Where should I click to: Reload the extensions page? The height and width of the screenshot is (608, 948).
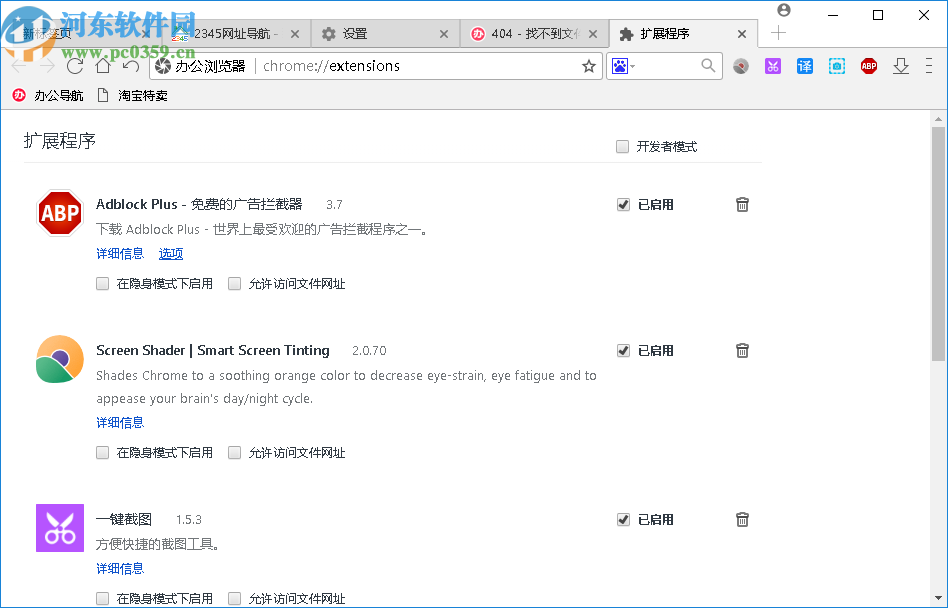point(74,65)
